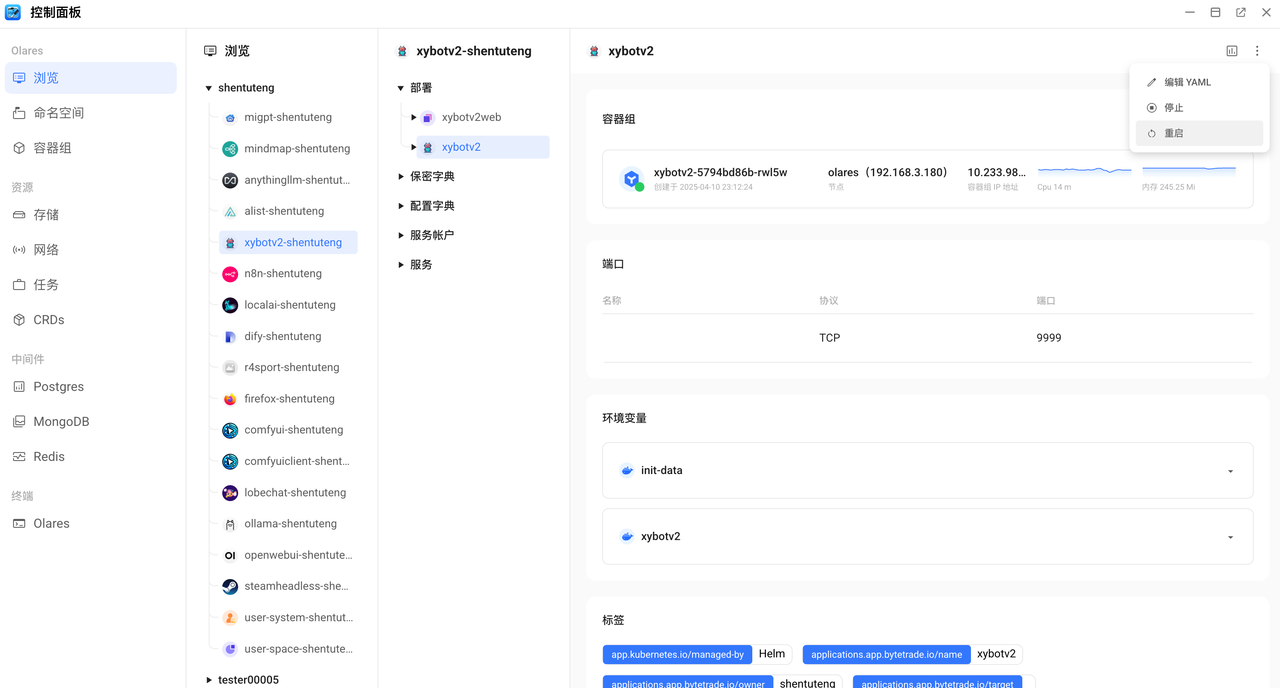Click the CPU usage sparkline chart
This screenshot has width=1280, height=688.
coord(1085,170)
